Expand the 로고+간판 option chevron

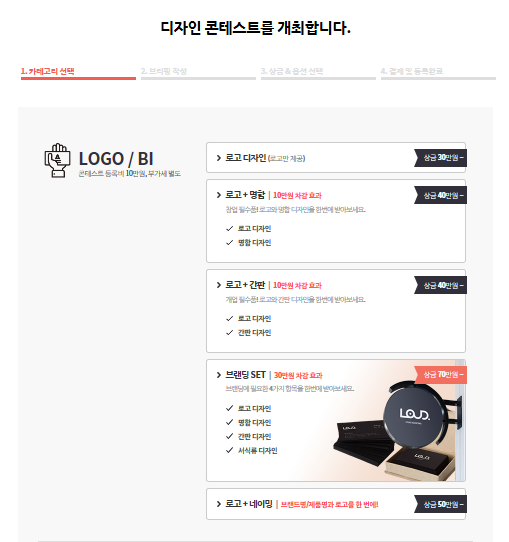pos(218,285)
